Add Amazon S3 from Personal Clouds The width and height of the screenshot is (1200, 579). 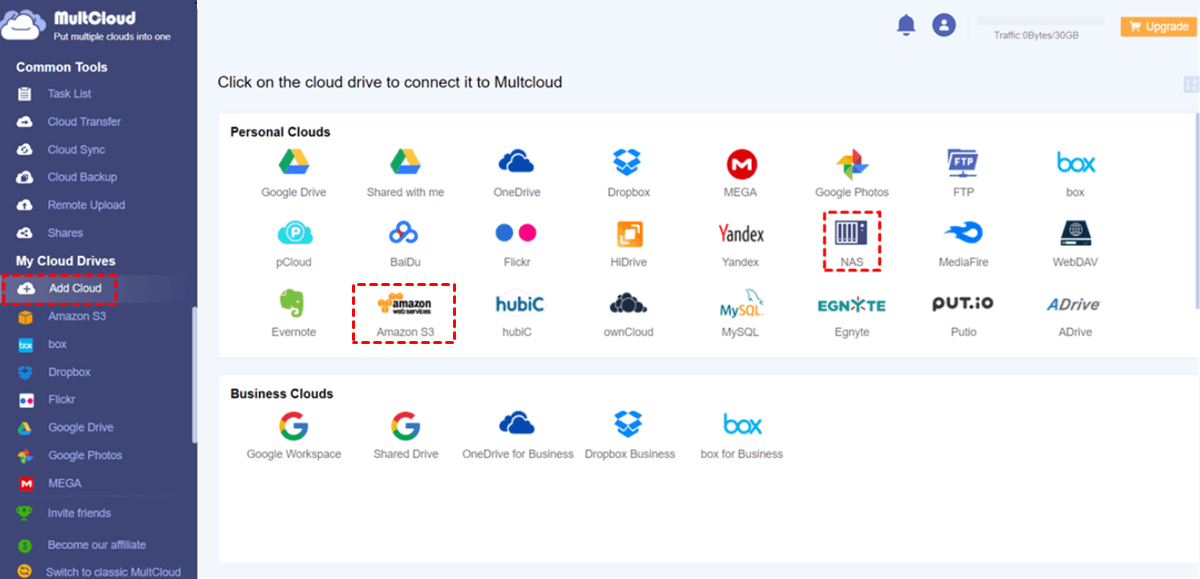pos(404,313)
